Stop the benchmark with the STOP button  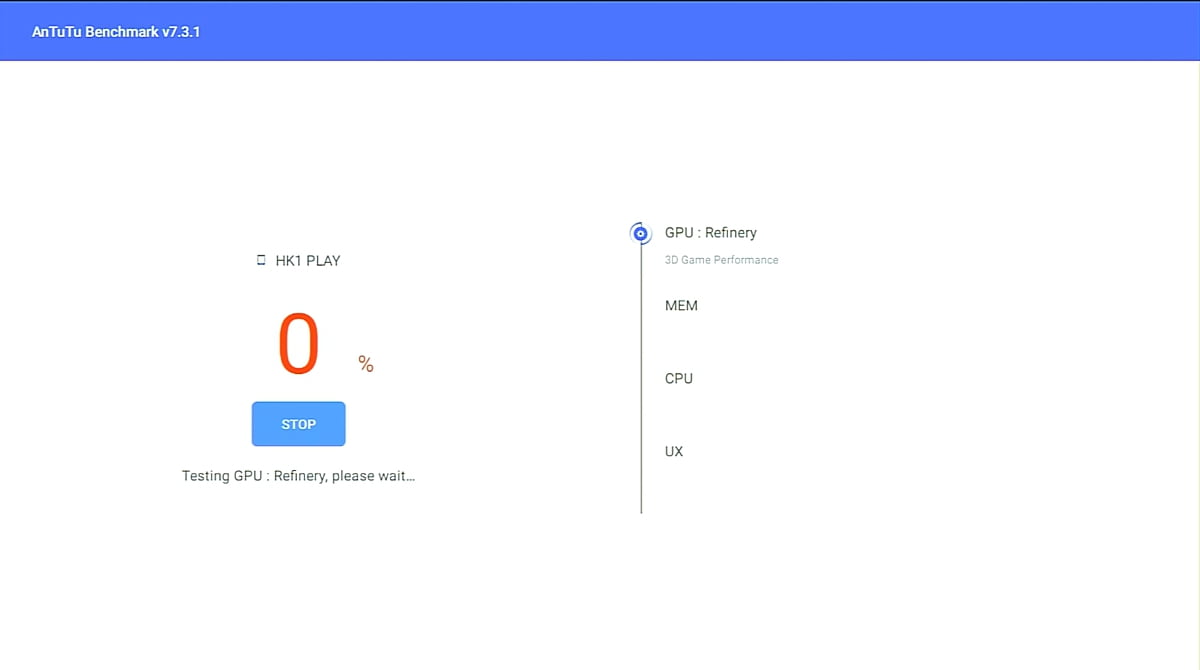click(298, 424)
